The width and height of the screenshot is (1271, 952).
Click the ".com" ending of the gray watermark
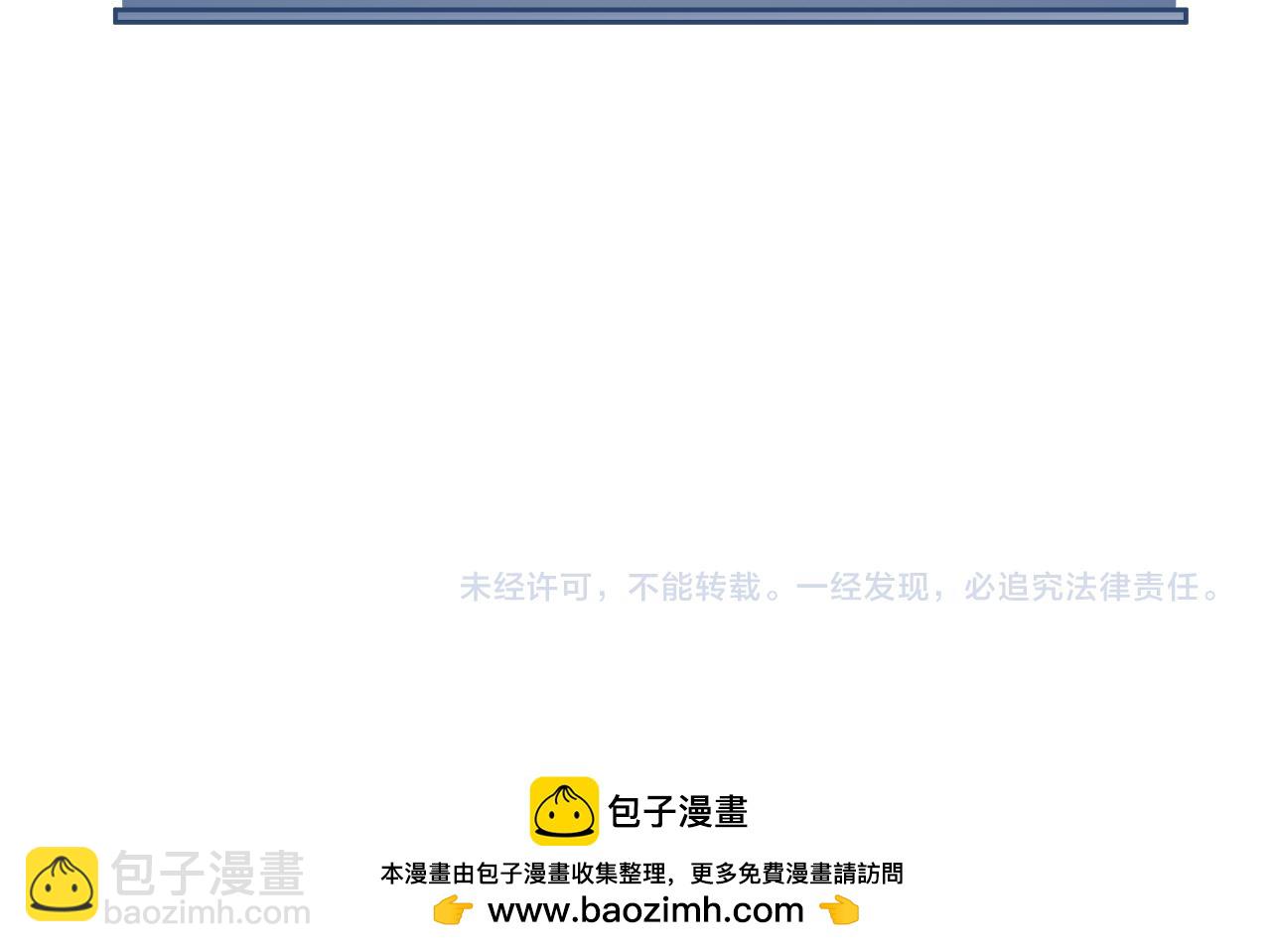(x=276, y=912)
